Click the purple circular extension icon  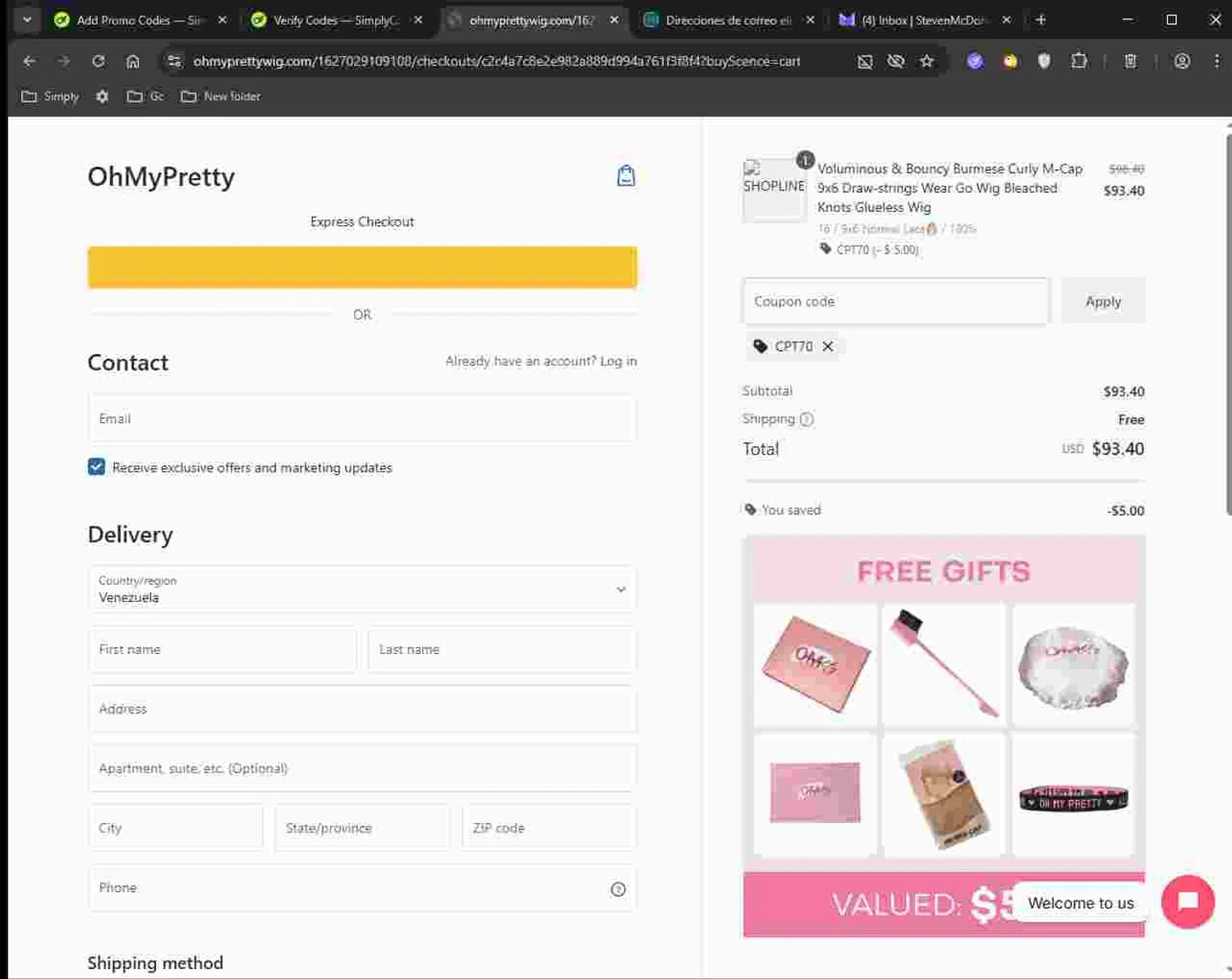pyautogui.click(x=975, y=61)
